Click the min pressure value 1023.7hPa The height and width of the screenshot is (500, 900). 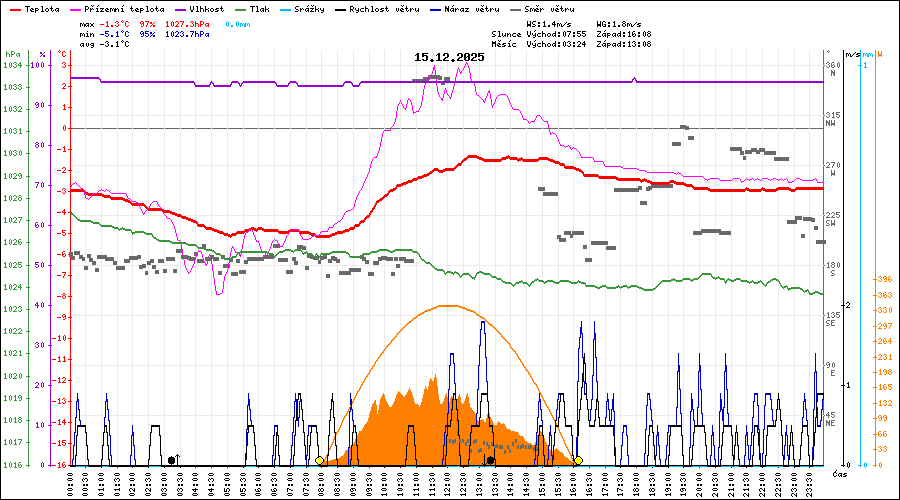pyautogui.click(x=187, y=34)
